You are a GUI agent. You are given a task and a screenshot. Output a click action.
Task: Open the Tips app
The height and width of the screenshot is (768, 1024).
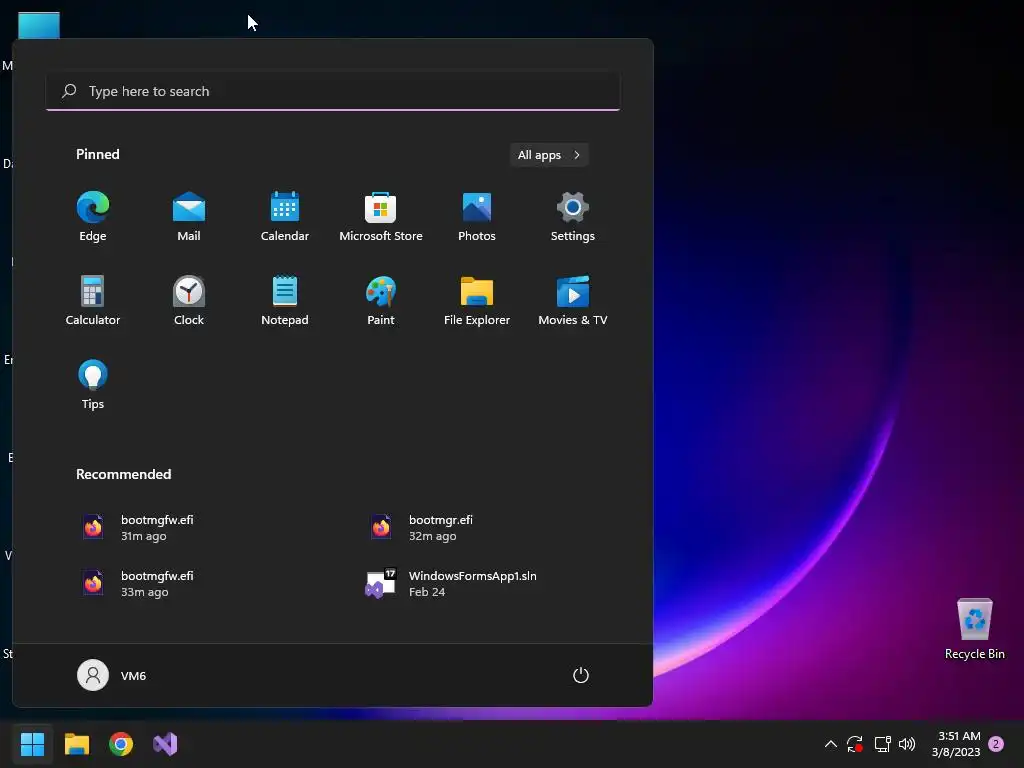point(93,385)
